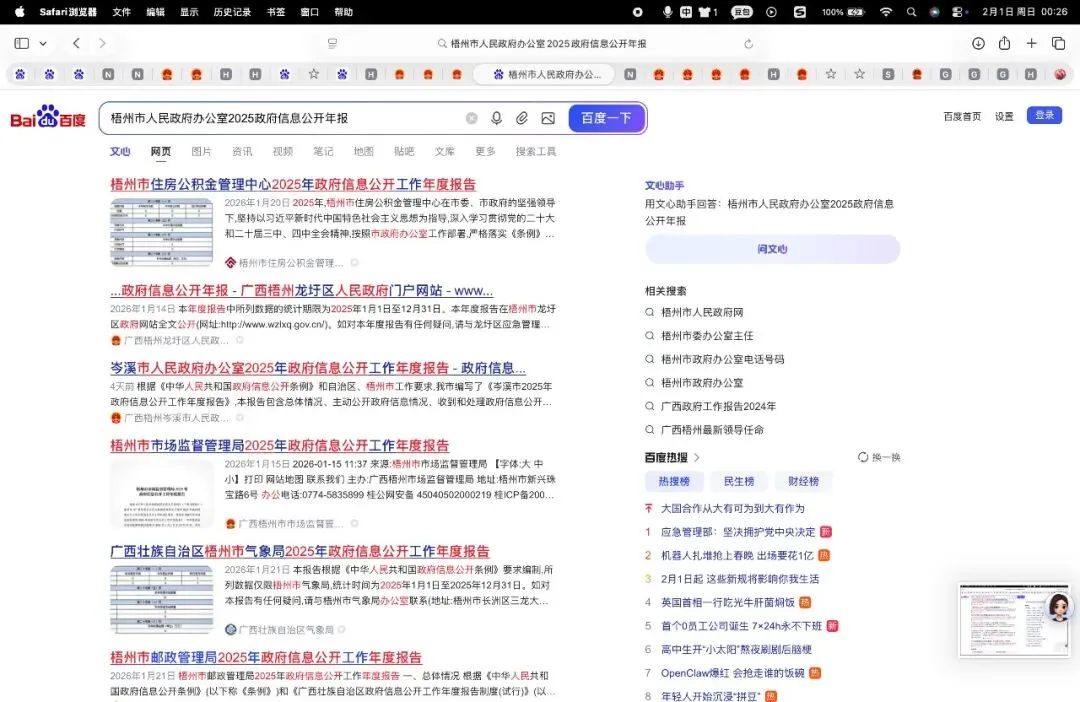The image size is (1080, 702).
Task: Open the 梧州市邮政管理局2025年 report result
Action: pos(266,658)
